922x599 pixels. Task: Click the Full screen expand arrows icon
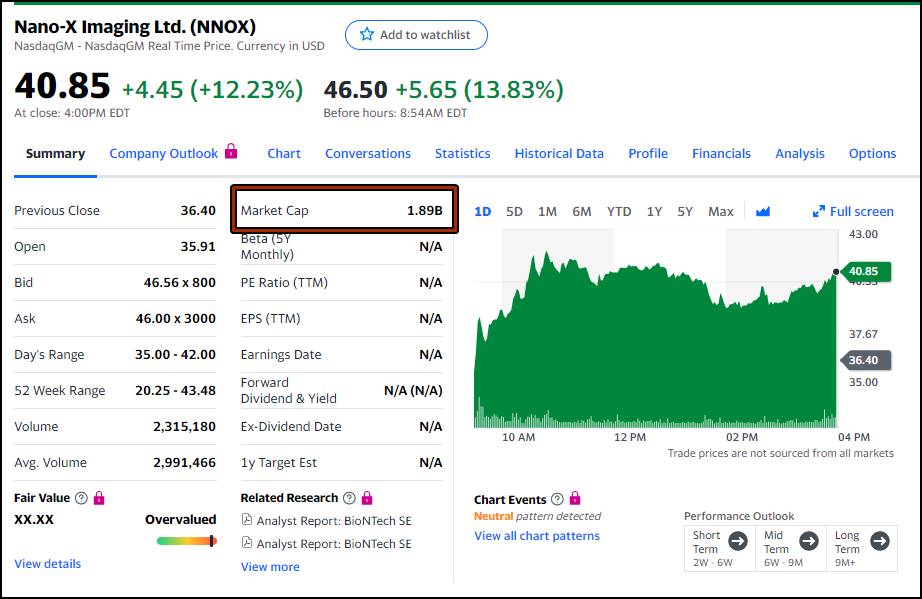pyautogui.click(x=819, y=212)
